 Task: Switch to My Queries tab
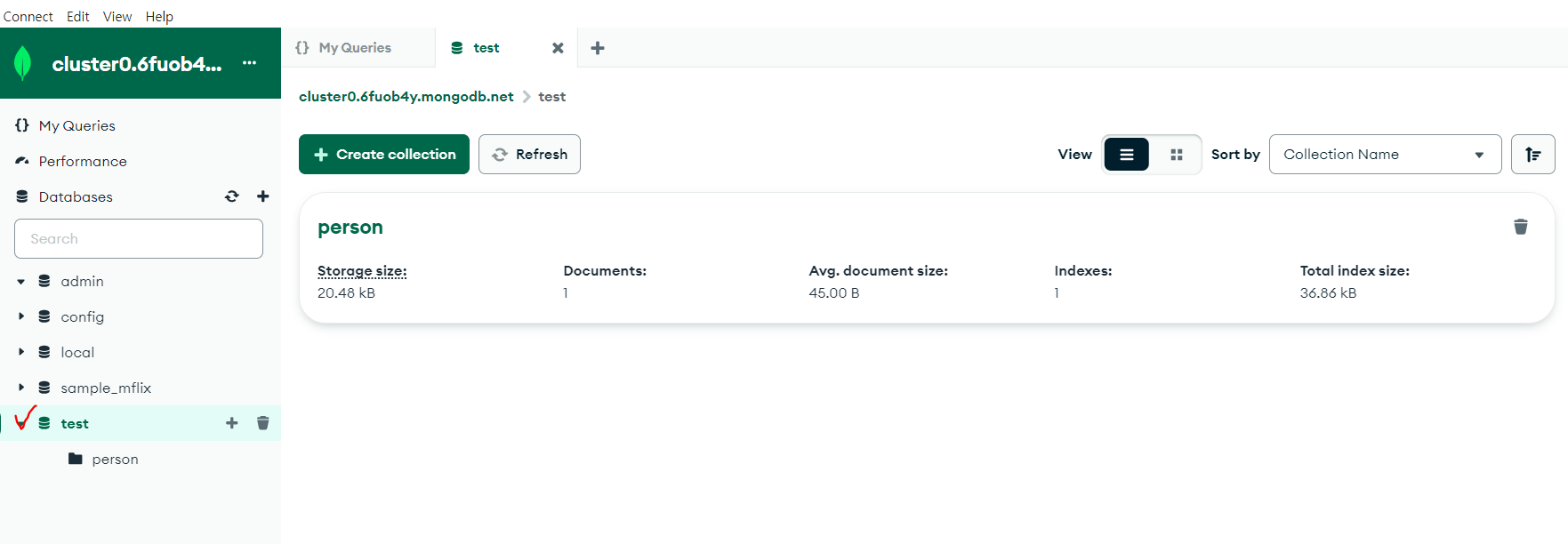(x=358, y=48)
